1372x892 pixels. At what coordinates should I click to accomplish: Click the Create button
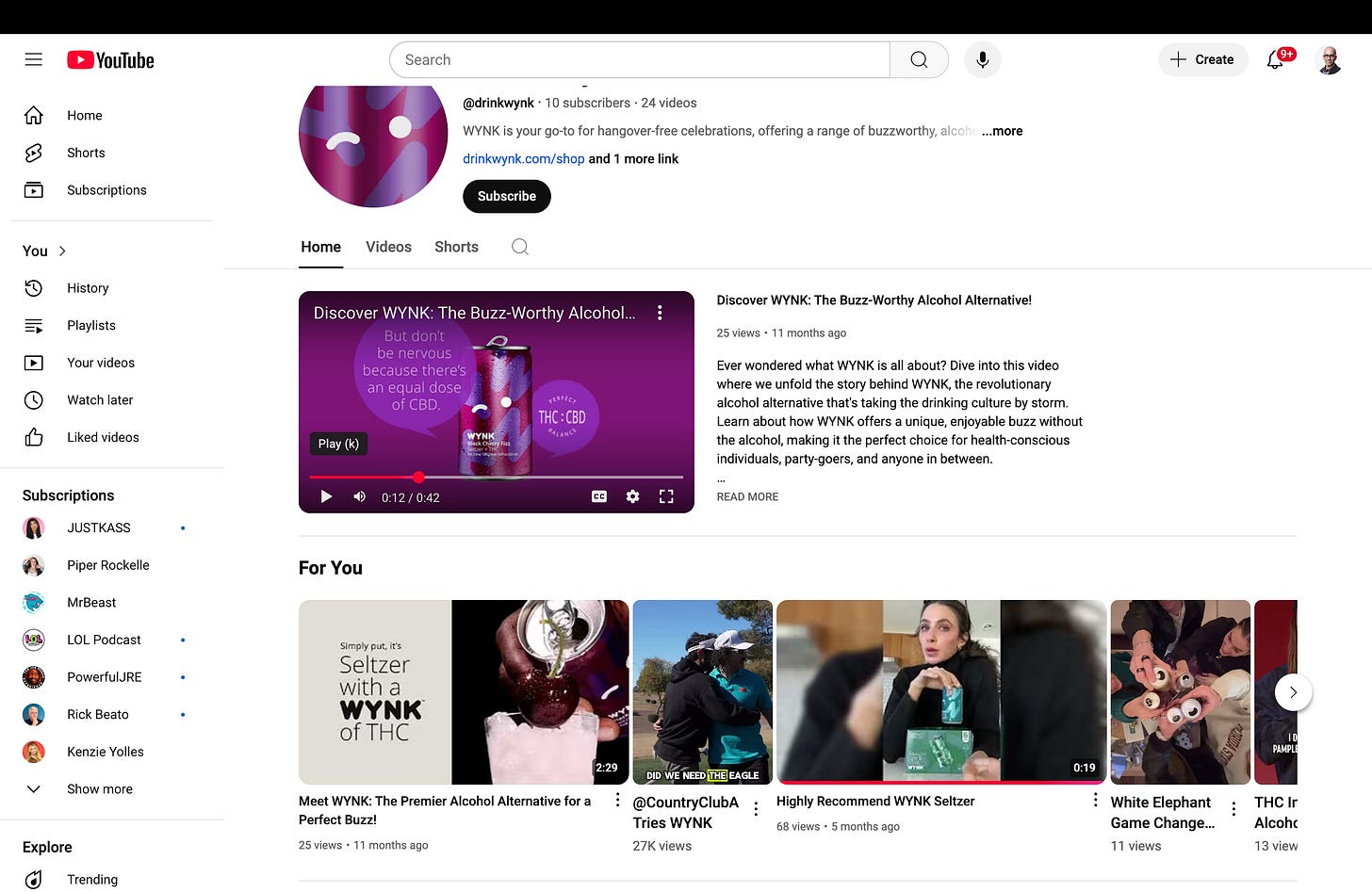[x=1203, y=59]
